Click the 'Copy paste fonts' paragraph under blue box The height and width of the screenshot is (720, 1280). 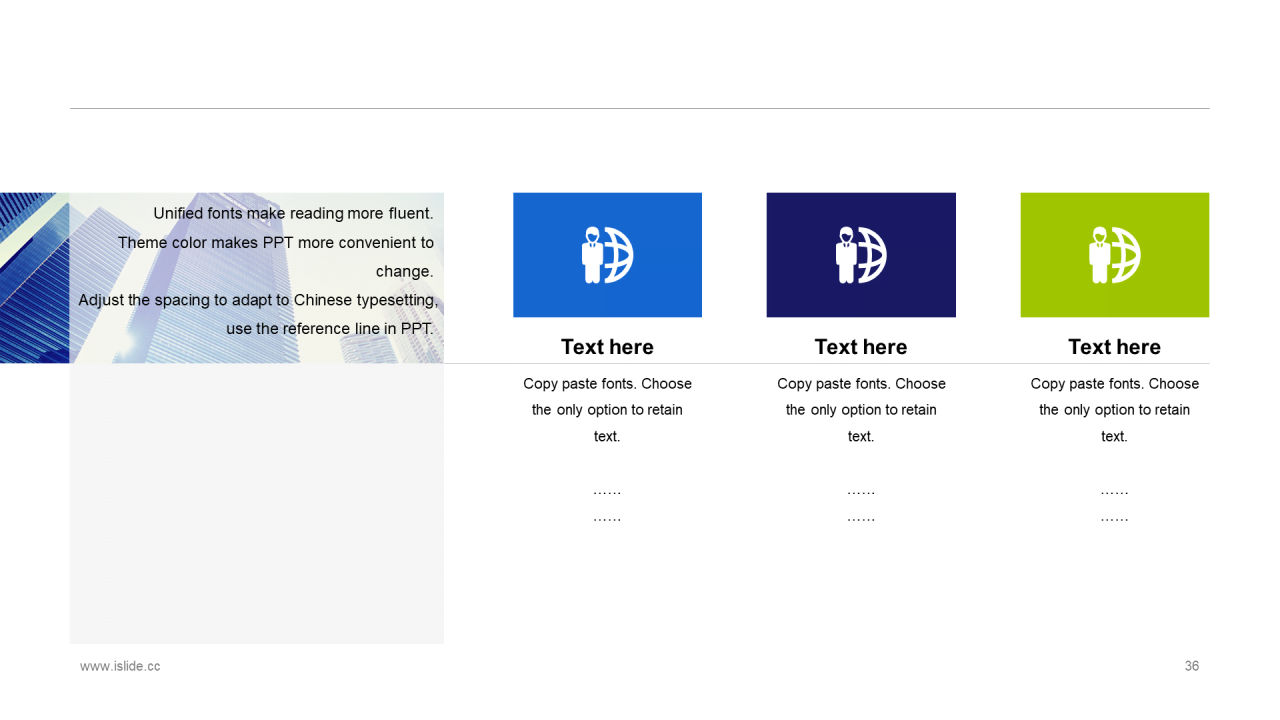click(x=607, y=410)
